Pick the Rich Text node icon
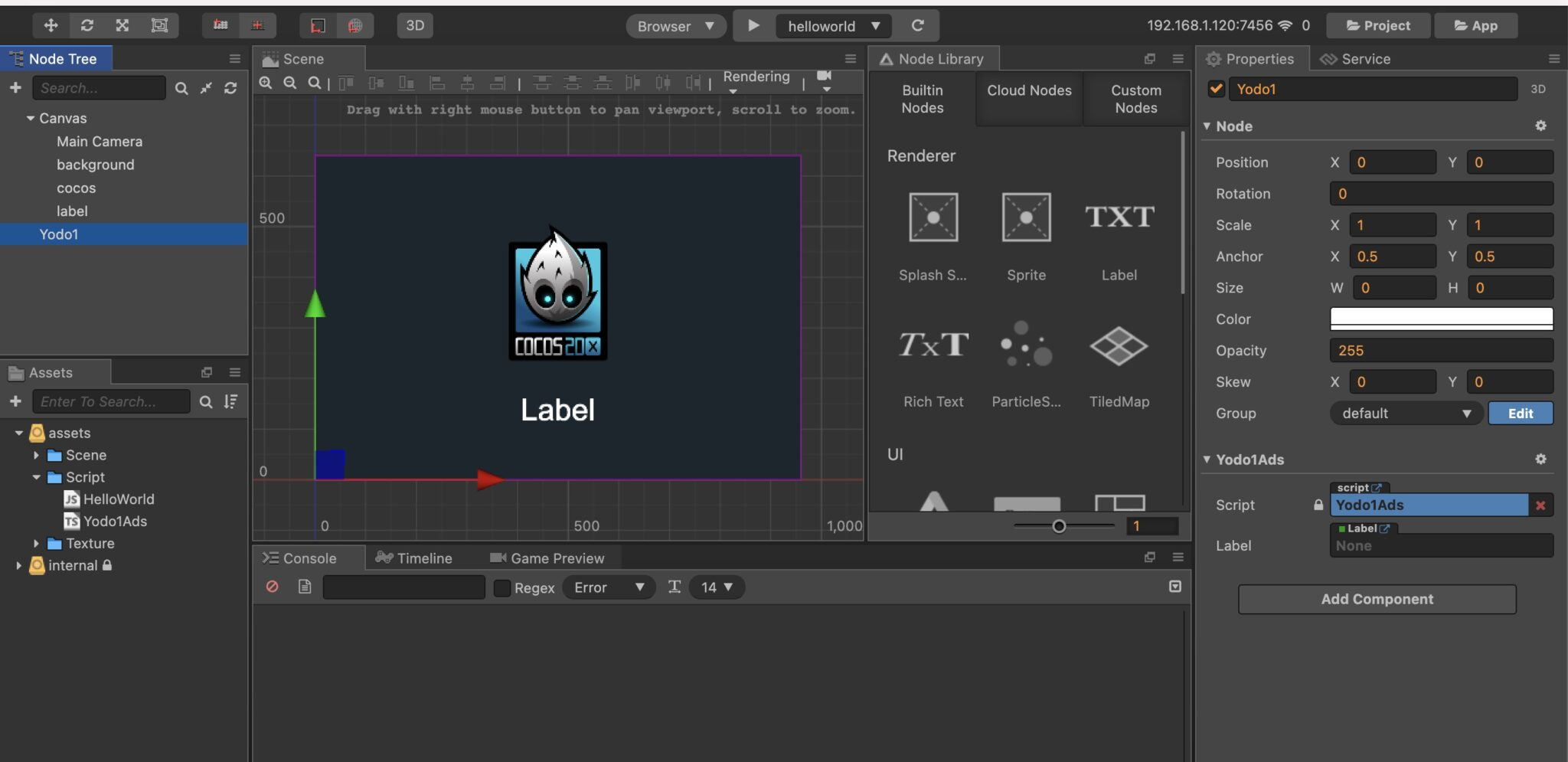This screenshot has width=1568, height=762. 933,345
